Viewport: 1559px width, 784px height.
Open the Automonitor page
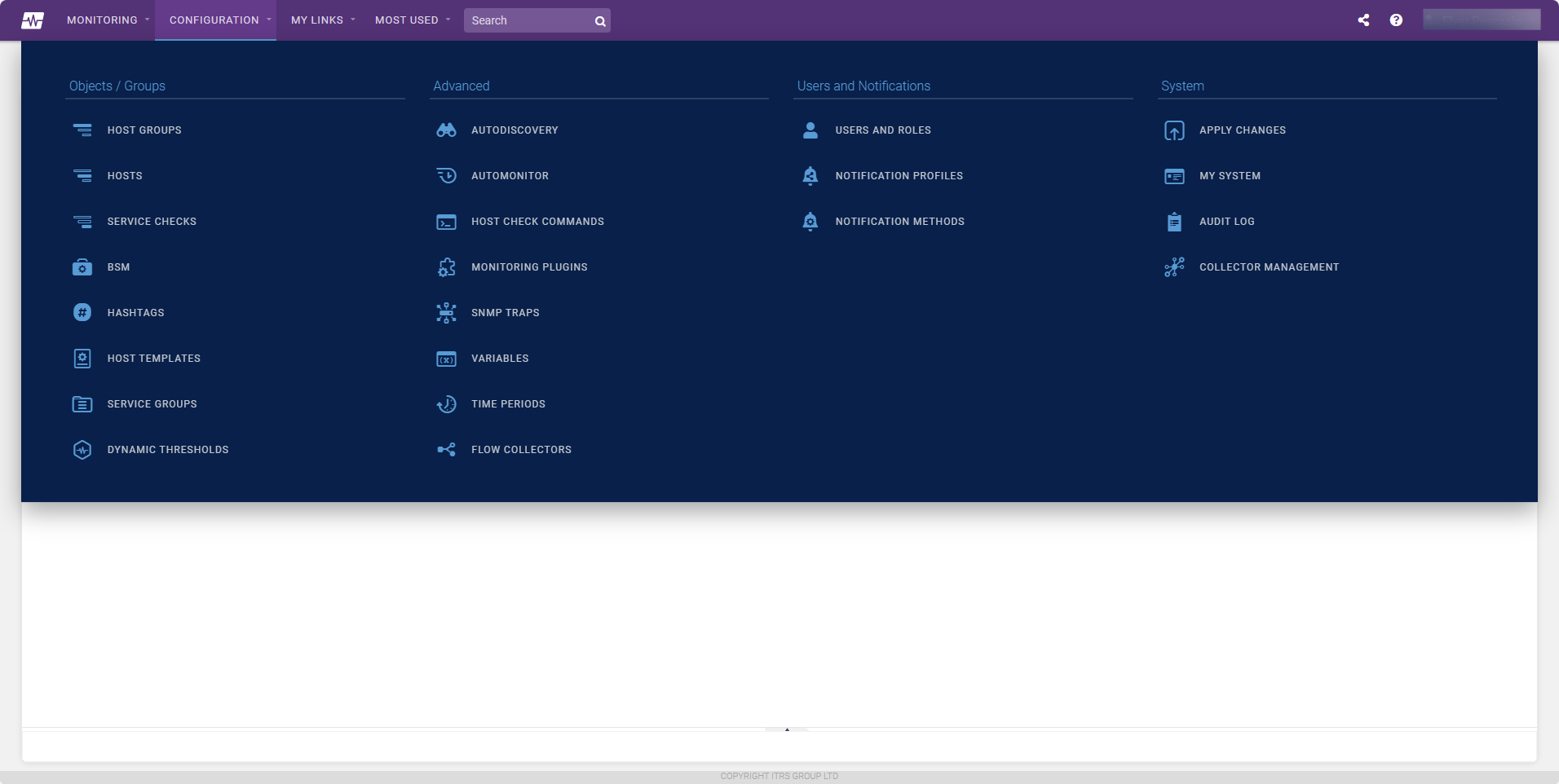(x=510, y=176)
